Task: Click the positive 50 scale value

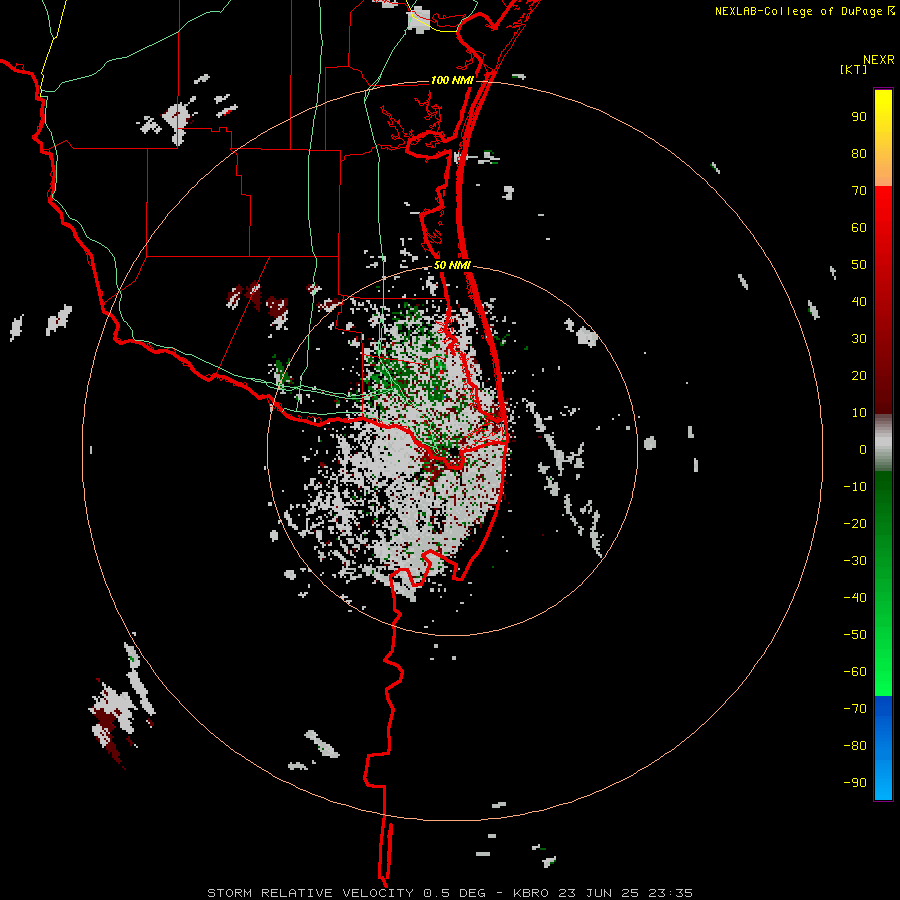Action: click(x=859, y=265)
